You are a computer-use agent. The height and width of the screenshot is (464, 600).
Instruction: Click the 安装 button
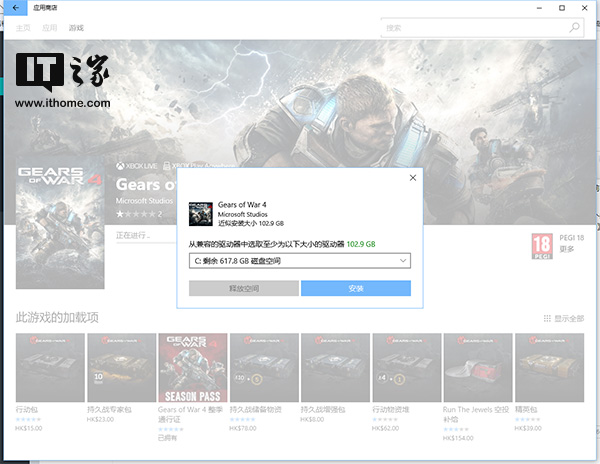[x=356, y=288]
